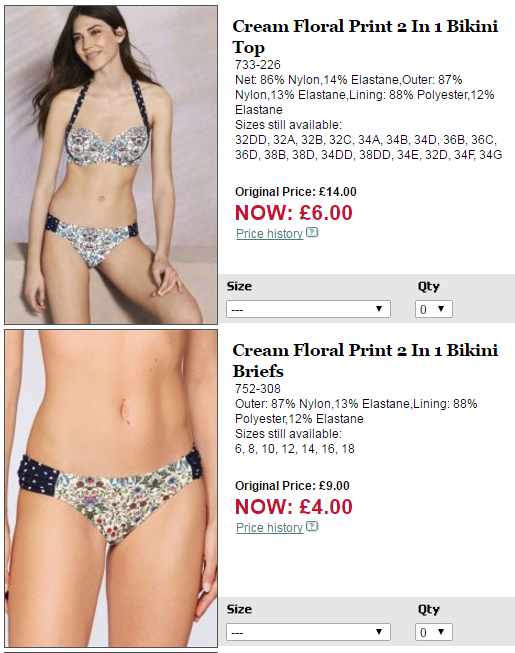Image resolution: width=515 pixels, height=653 pixels.
Task: Click product code 752-308
Action: 258,389
